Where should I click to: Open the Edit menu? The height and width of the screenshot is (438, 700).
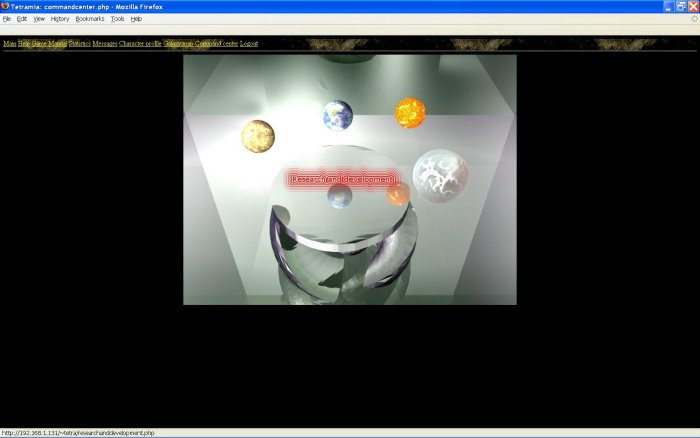pos(22,19)
